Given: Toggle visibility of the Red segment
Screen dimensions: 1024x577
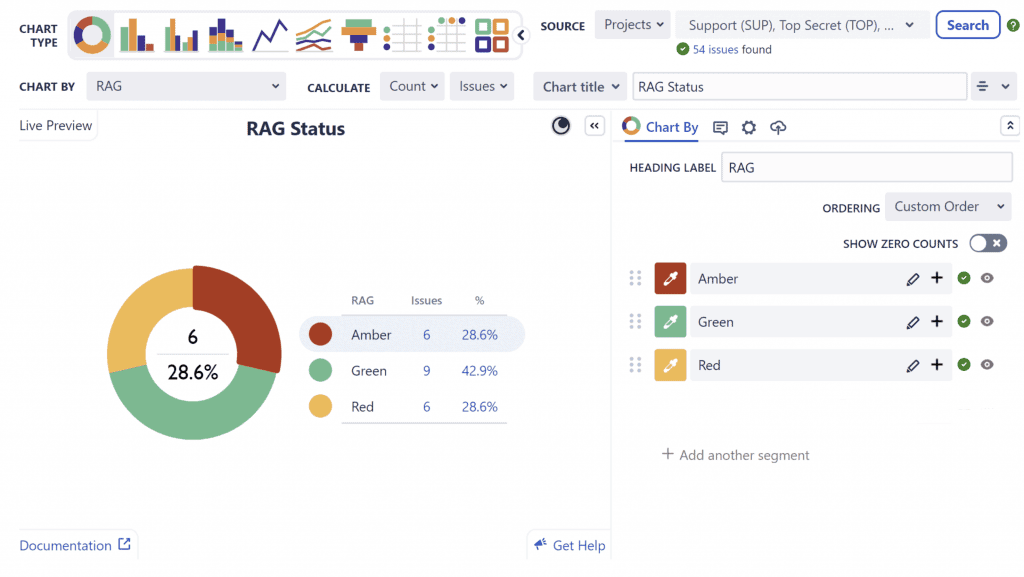Looking at the screenshot, I should (x=987, y=365).
